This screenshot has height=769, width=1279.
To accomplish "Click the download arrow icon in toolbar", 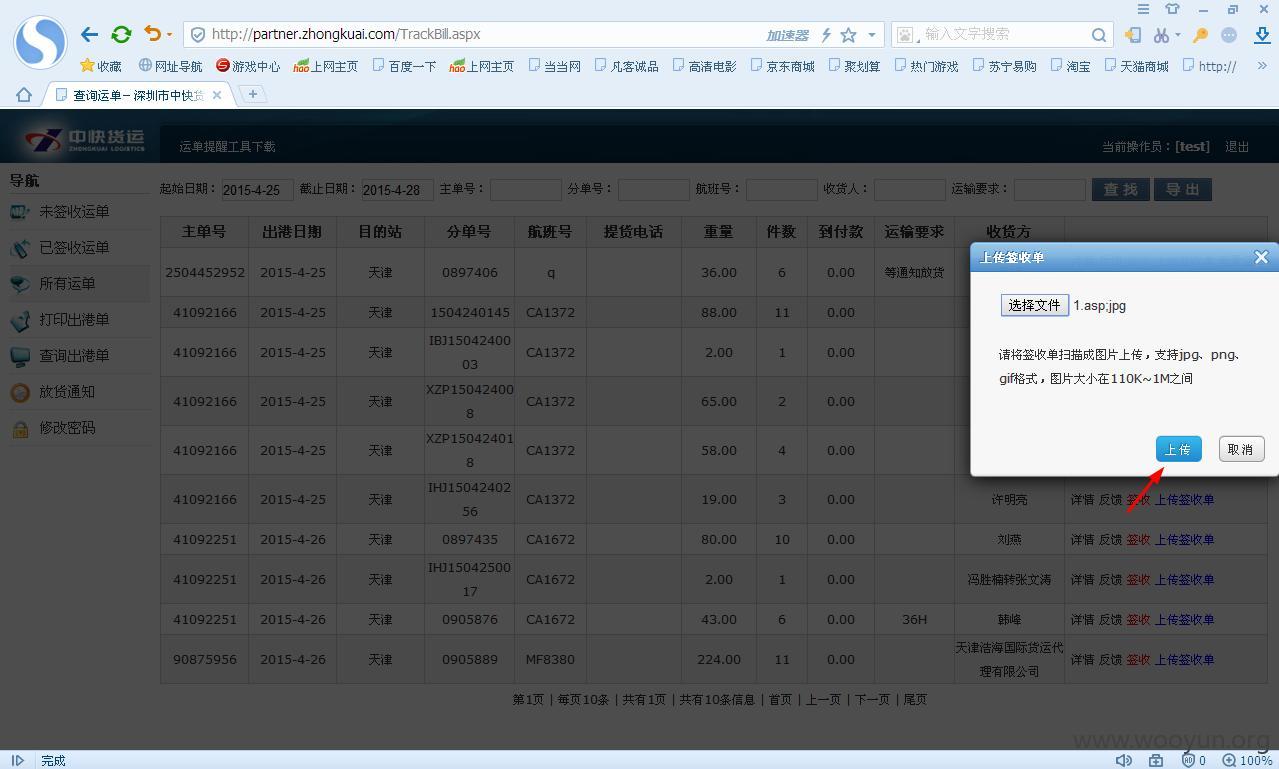I will pyautogui.click(x=1261, y=35).
